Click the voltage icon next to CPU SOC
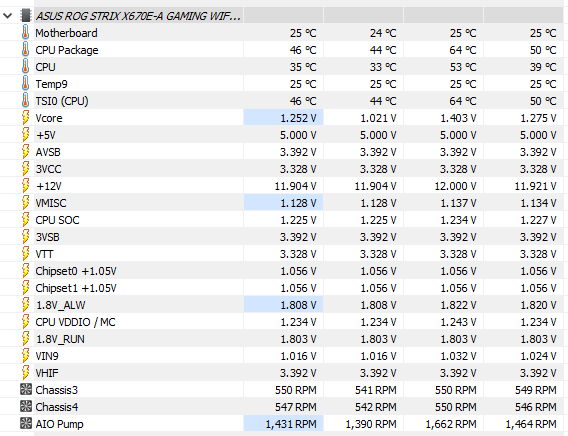568x436 pixels. 25,220
